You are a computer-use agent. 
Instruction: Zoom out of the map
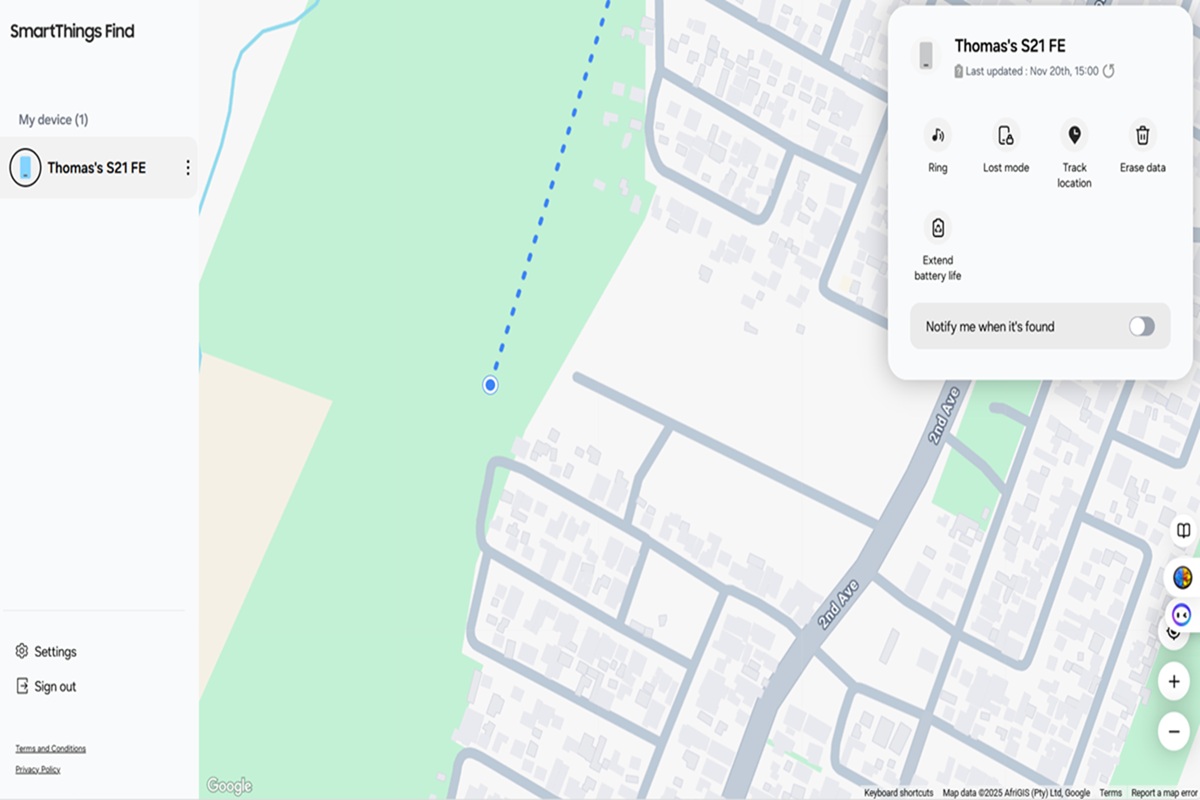click(1174, 732)
